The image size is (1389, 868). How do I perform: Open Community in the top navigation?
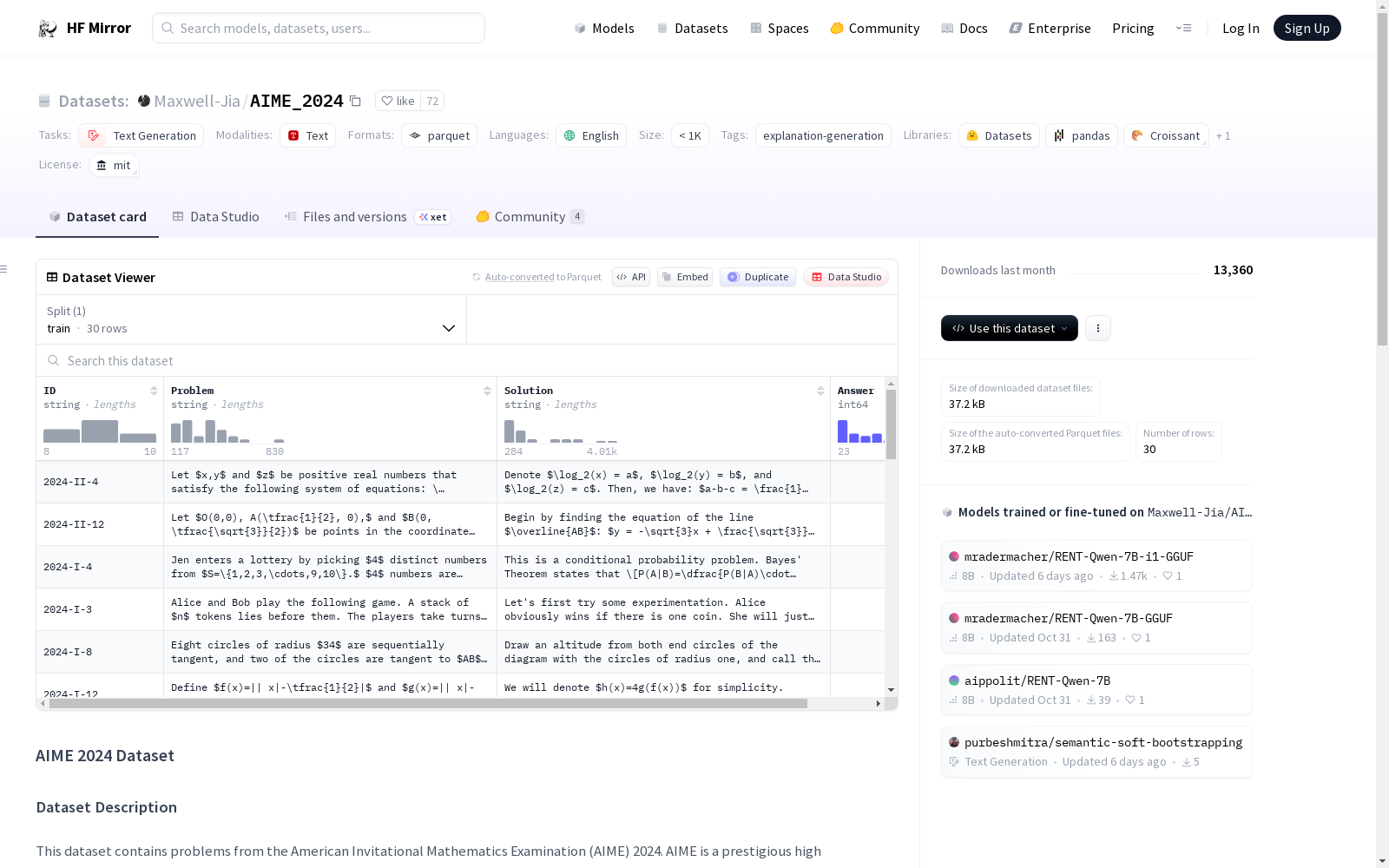point(875,28)
